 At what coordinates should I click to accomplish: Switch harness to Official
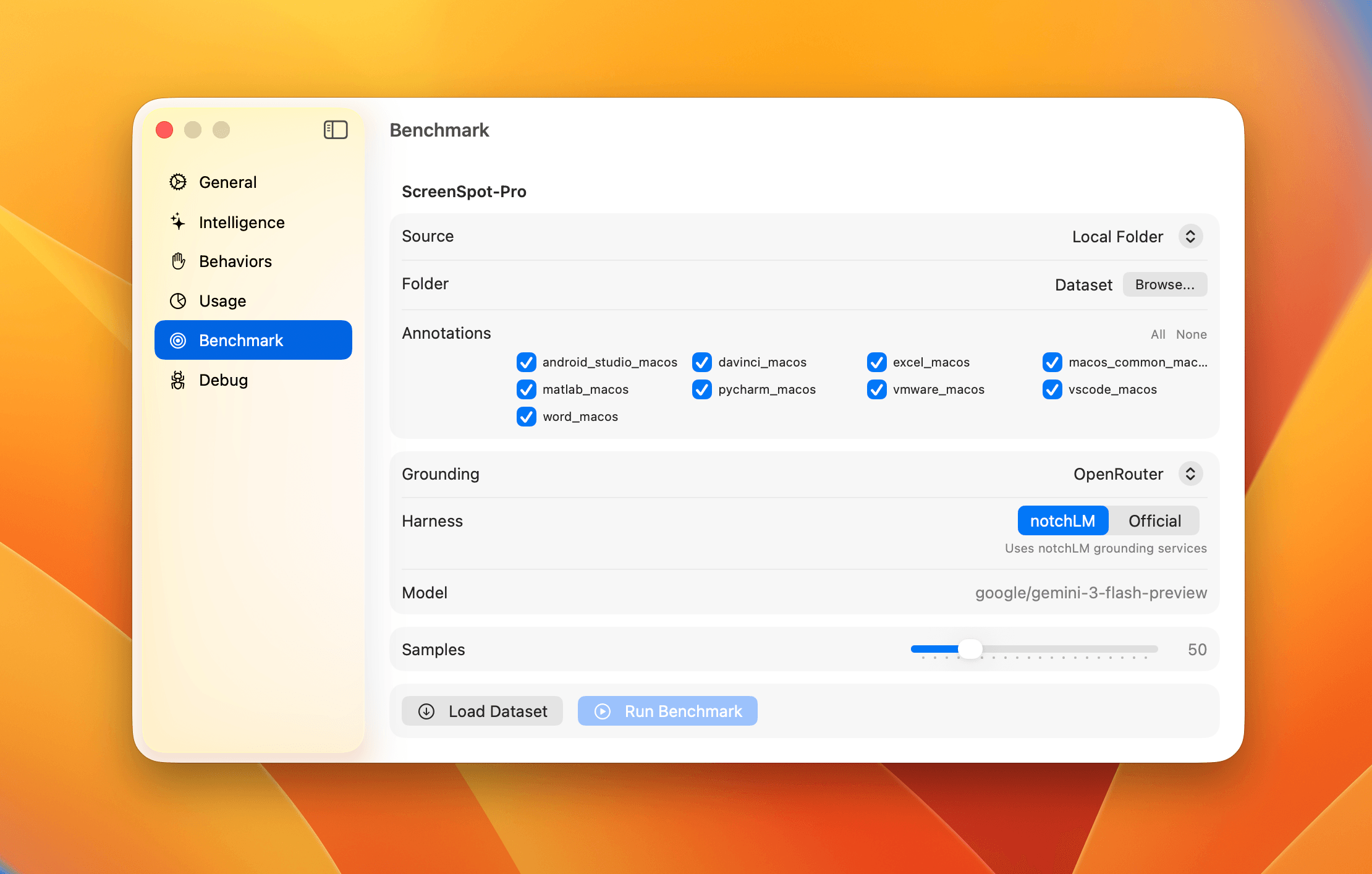click(1154, 521)
